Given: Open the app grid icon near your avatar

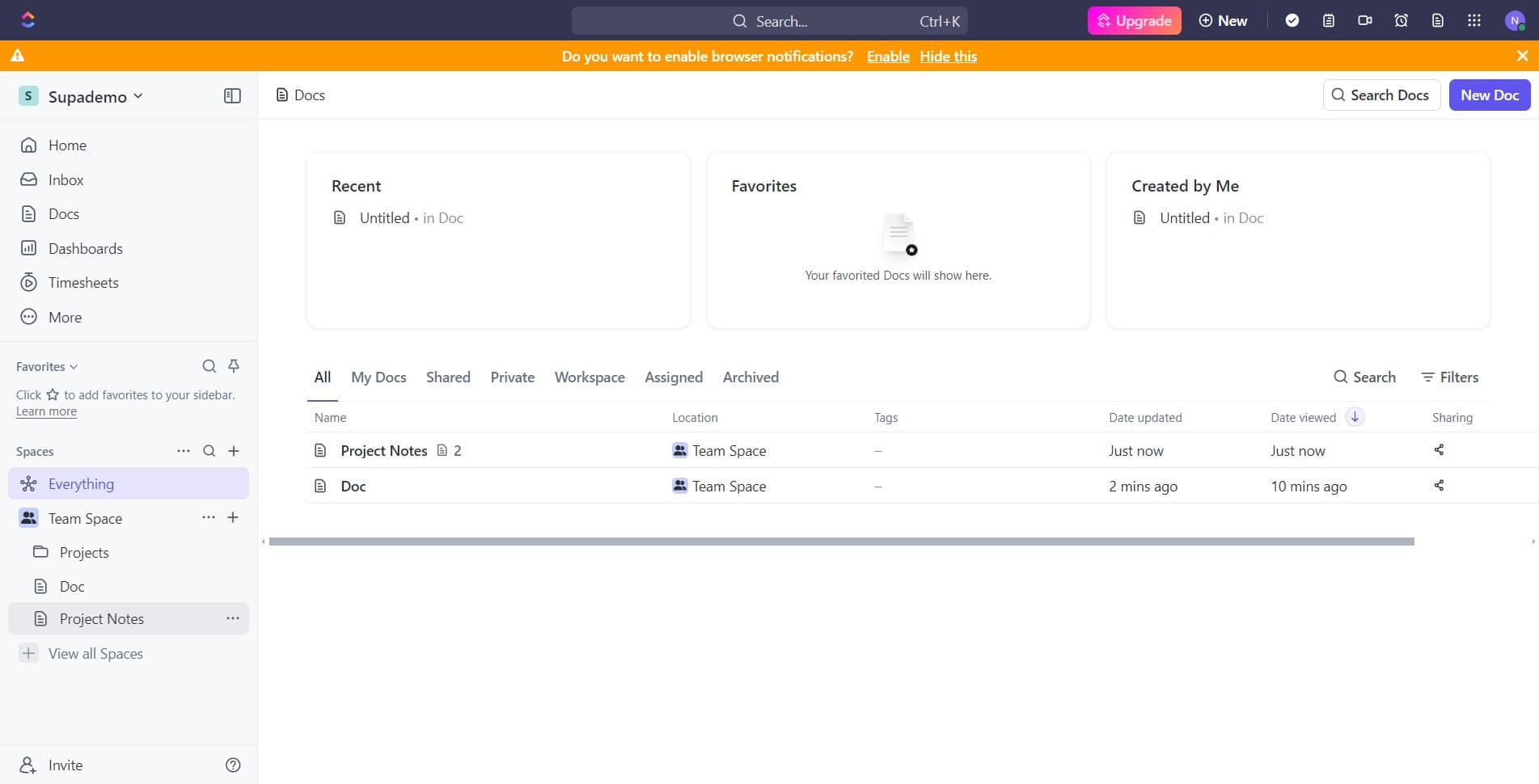Looking at the screenshot, I should click(1473, 20).
